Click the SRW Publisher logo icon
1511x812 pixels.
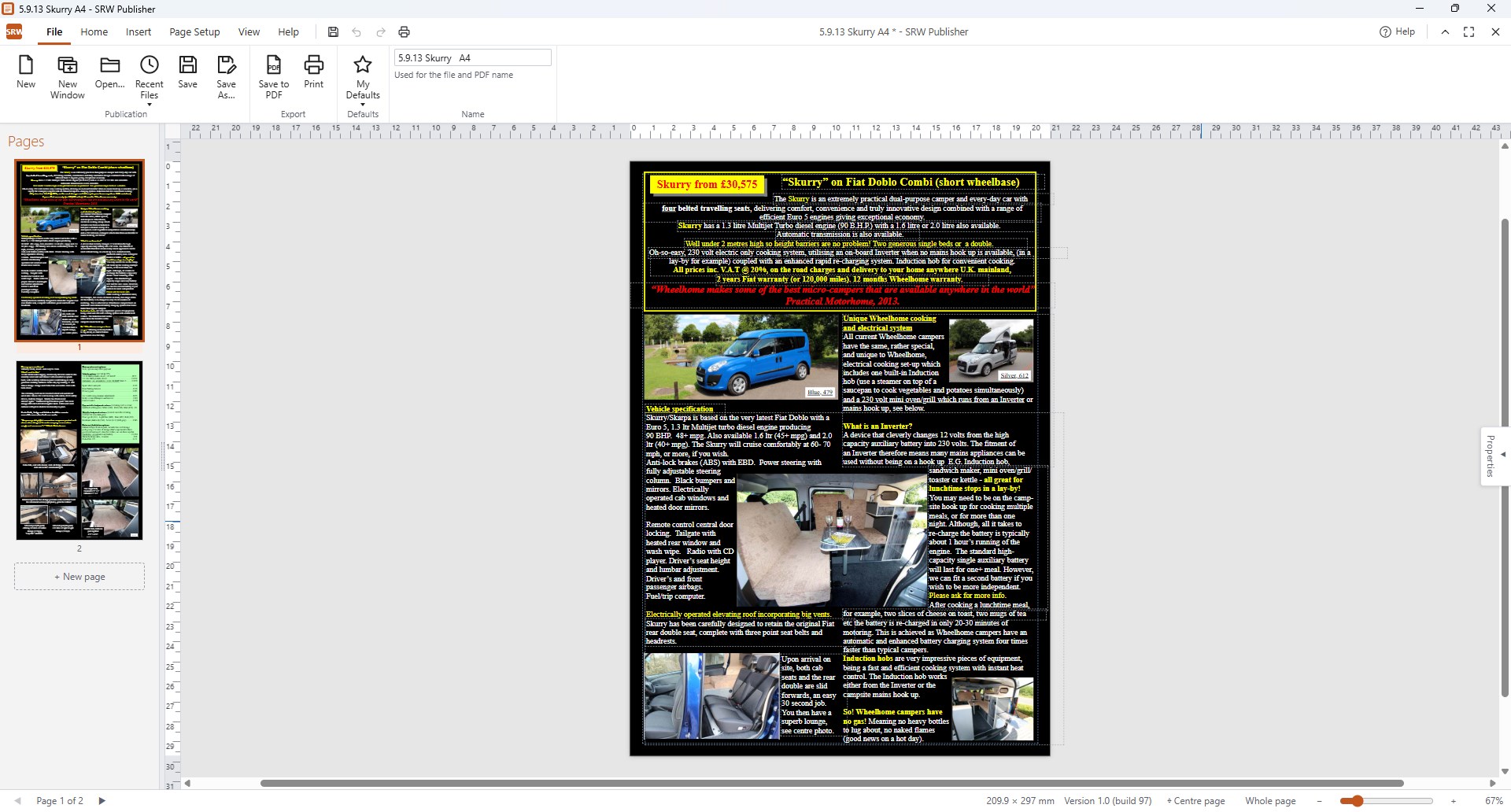click(x=14, y=32)
